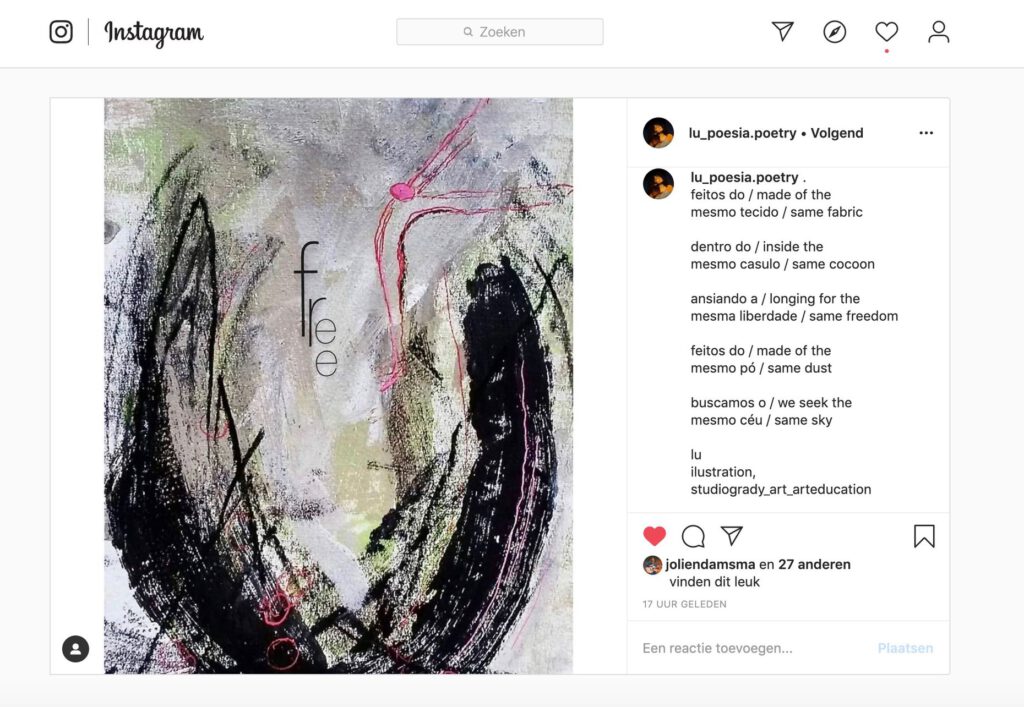Viewport: 1024px width, 707px height.
Task: Open the Instagram camera logo icon
Action: point(61,31)
